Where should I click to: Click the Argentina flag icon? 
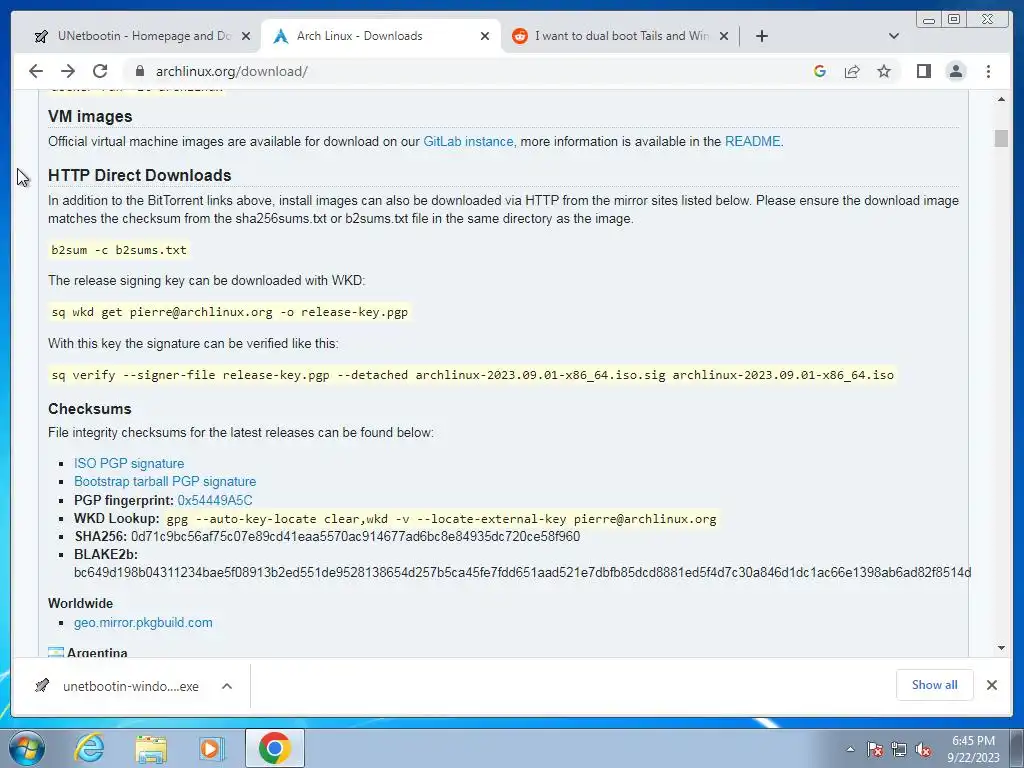pyautogui.click(x=56, y=652)
